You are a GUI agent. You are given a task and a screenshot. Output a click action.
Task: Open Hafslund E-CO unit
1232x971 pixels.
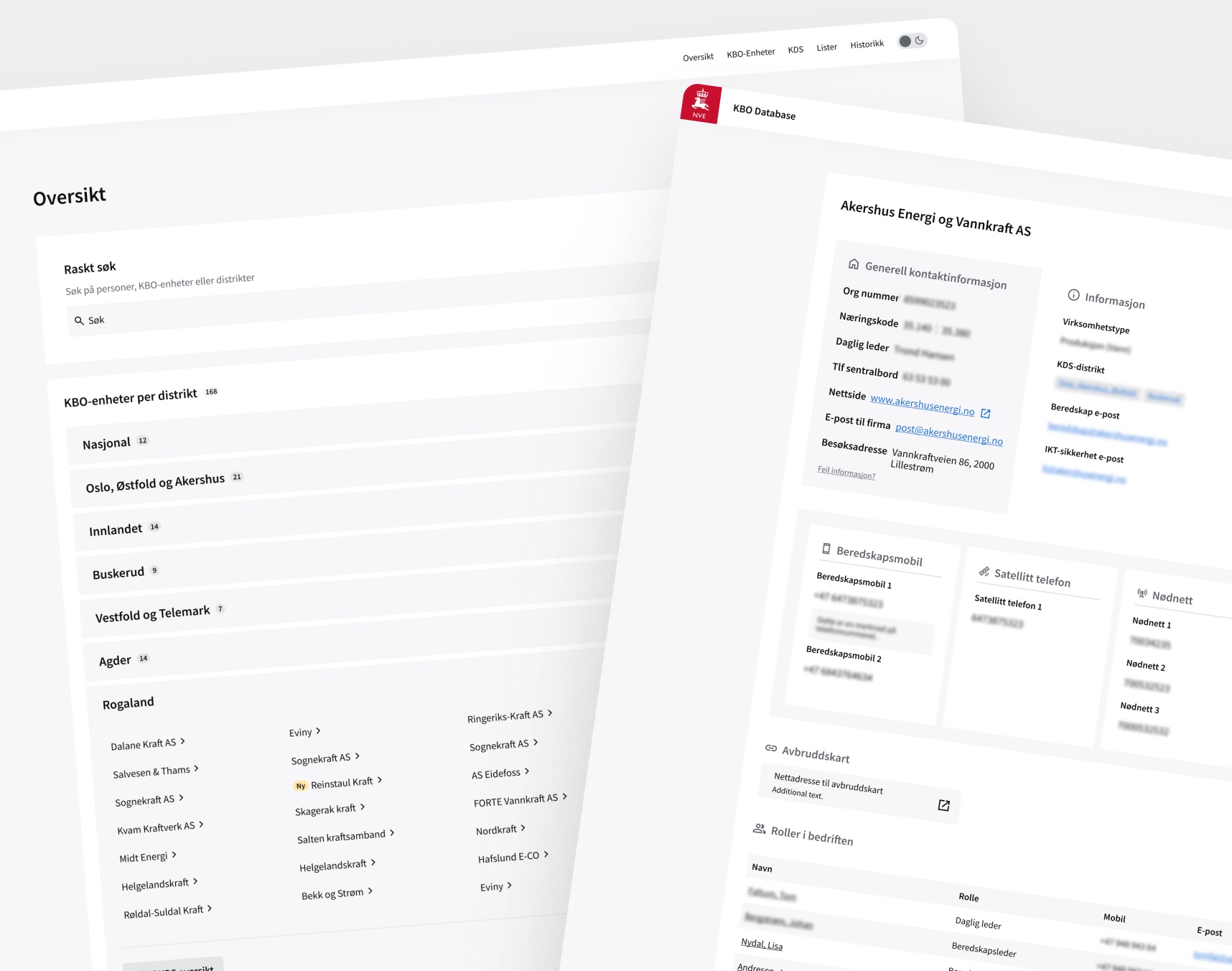point(513,857)
